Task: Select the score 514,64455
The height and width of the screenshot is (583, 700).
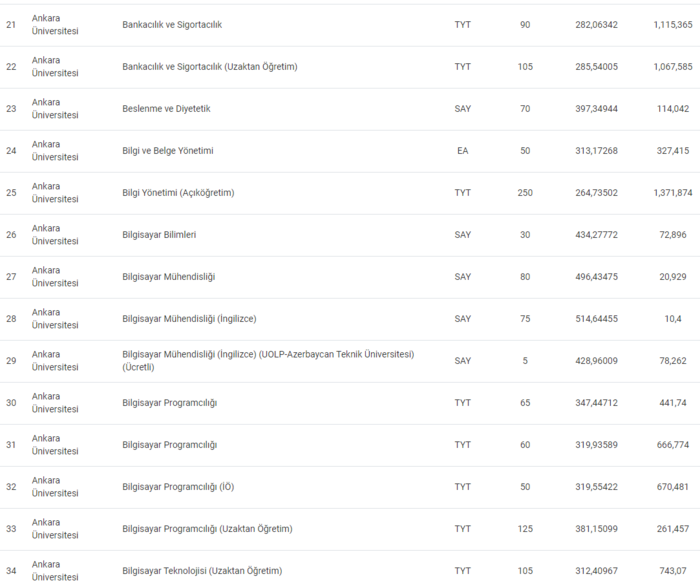Action: 596,319
